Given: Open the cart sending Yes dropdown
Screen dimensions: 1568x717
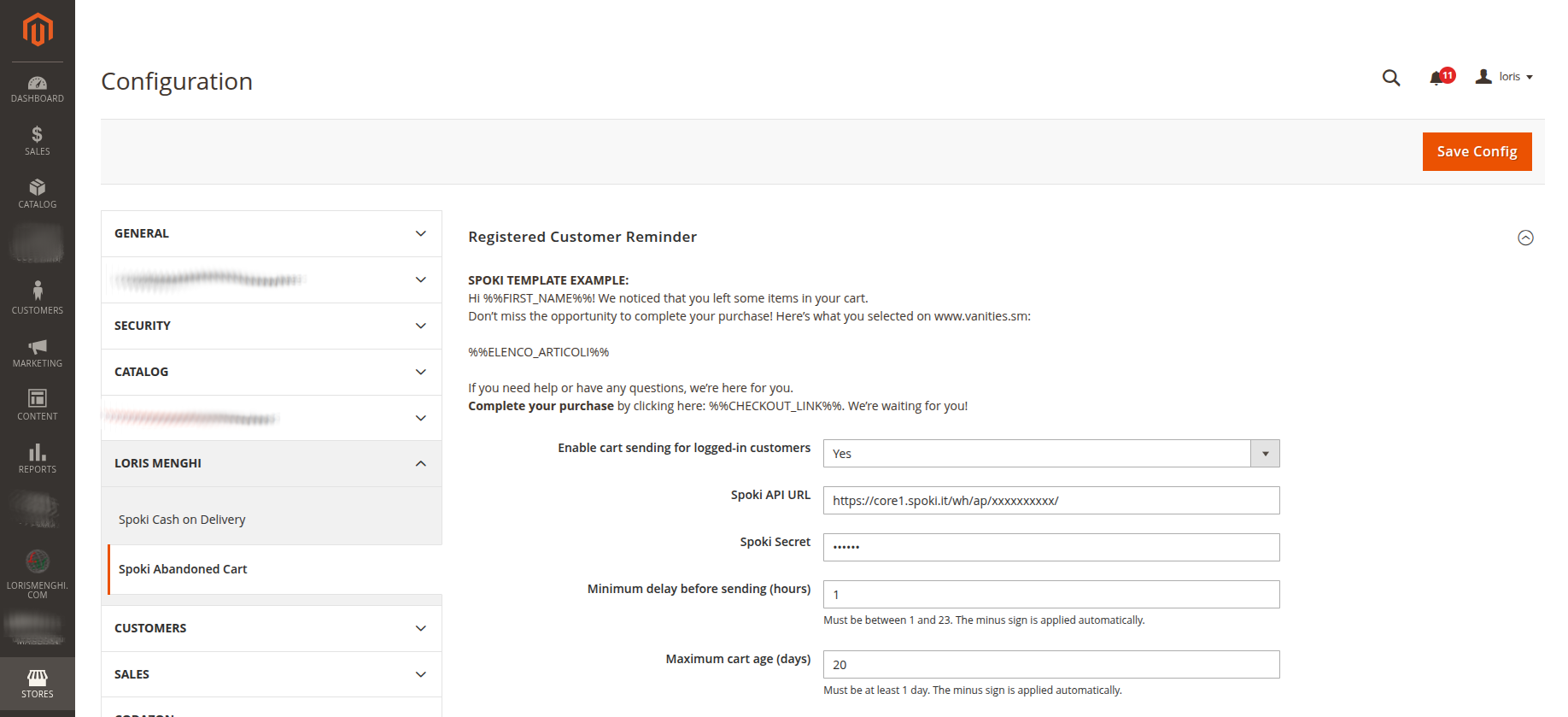Looking at the screenshot, I should (x=1050, y=454).
